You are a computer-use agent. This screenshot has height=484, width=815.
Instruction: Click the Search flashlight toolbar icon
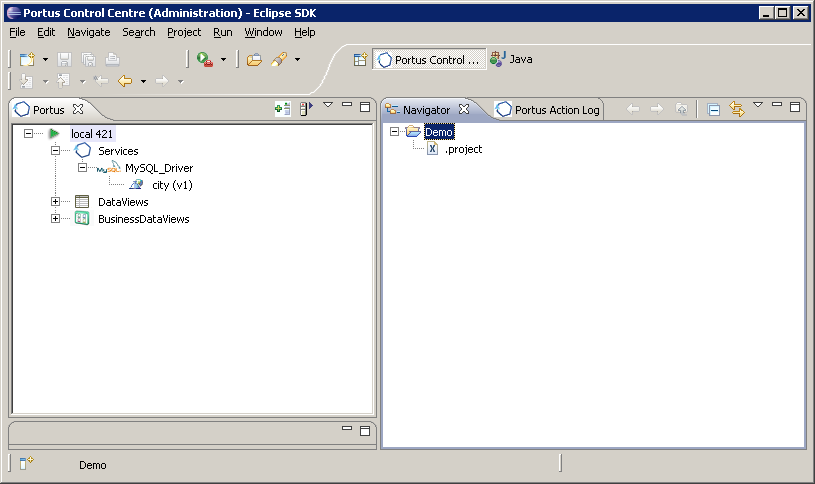279,59
